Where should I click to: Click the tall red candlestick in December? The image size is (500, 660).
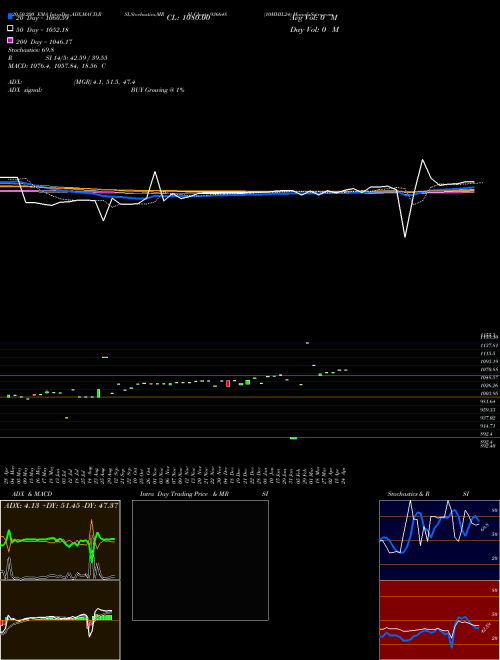click(x=228, y=383)
